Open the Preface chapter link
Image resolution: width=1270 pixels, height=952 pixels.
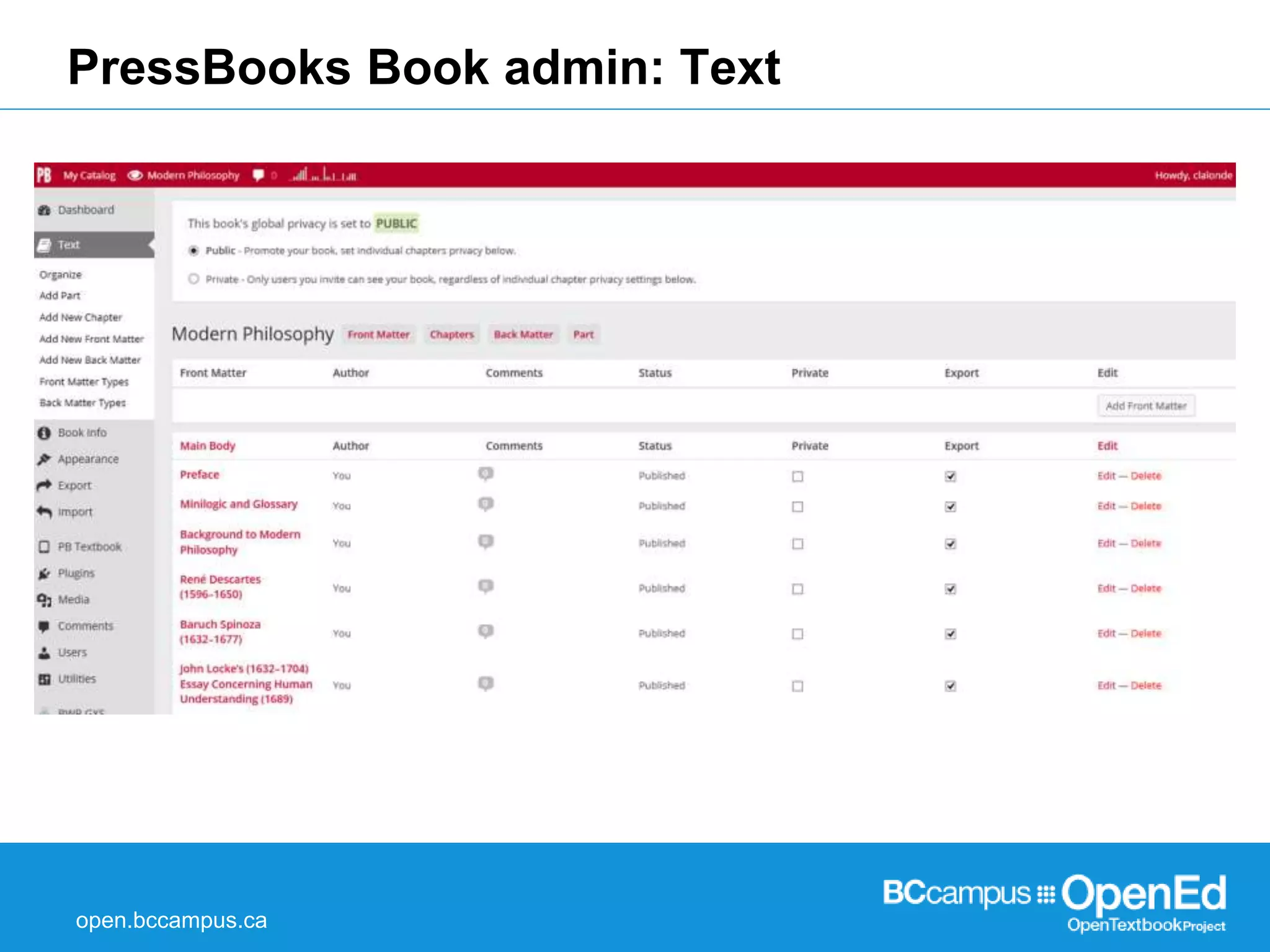(x=200, y=475)
